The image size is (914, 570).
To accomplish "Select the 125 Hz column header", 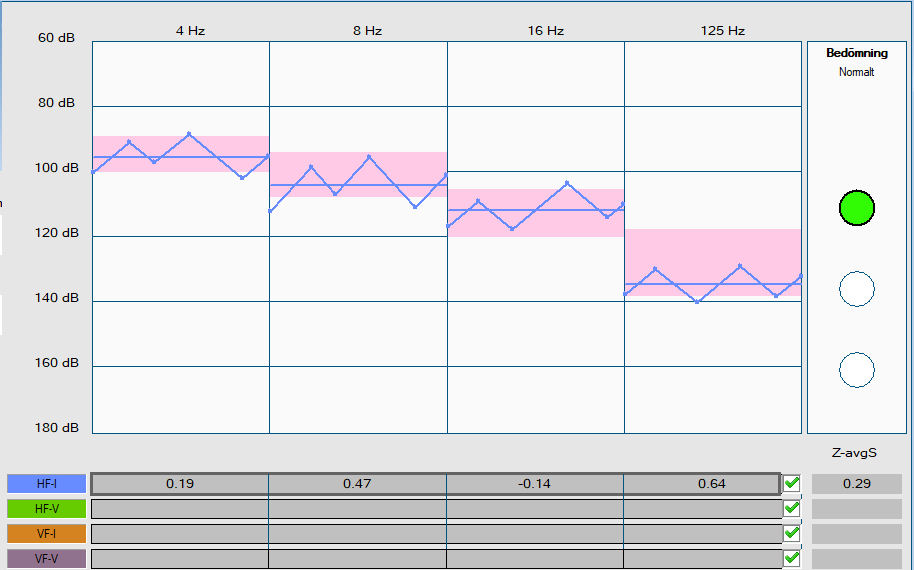I will [722, 31].
